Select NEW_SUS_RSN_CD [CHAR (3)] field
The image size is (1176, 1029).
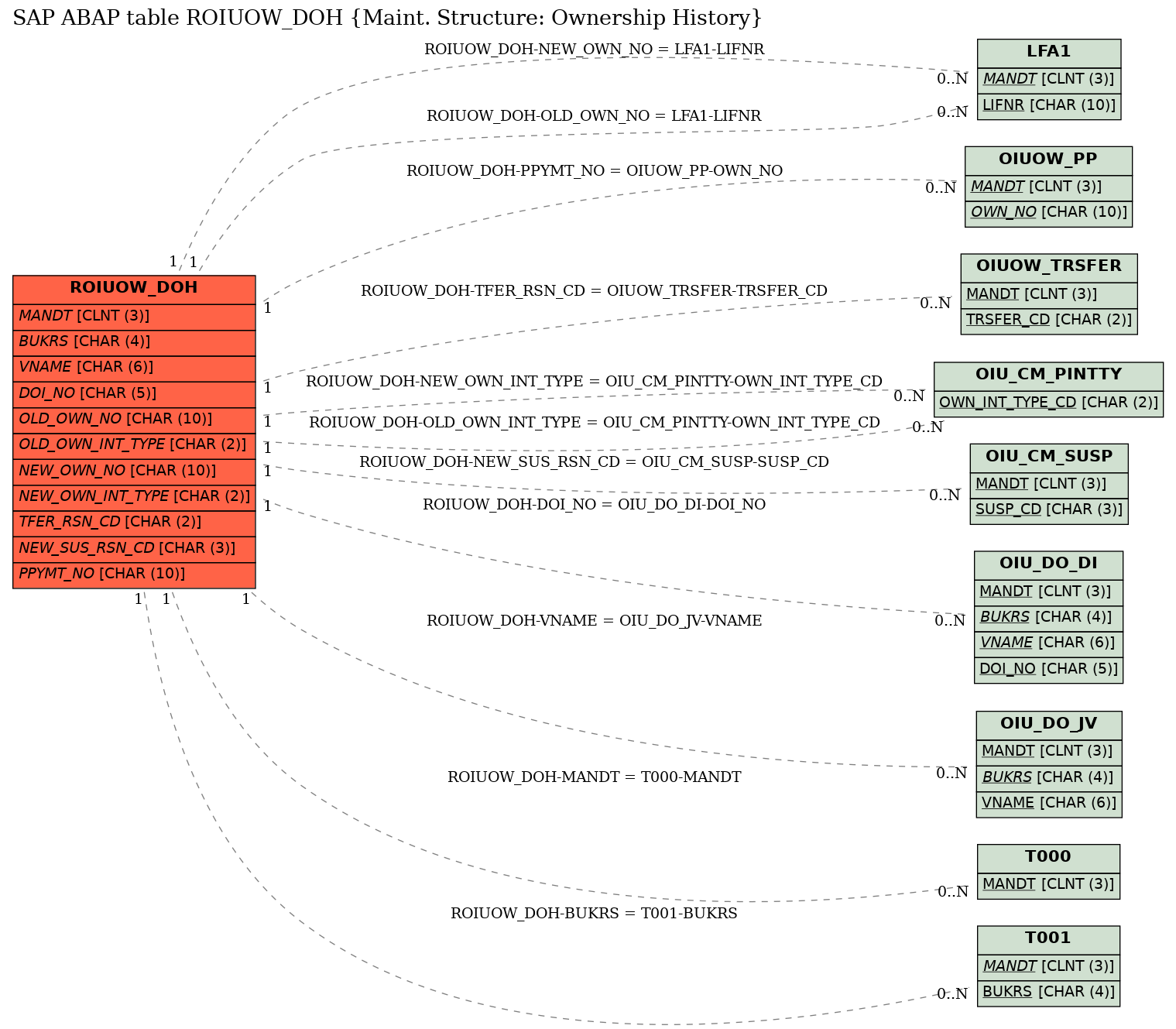click(134, 549)
